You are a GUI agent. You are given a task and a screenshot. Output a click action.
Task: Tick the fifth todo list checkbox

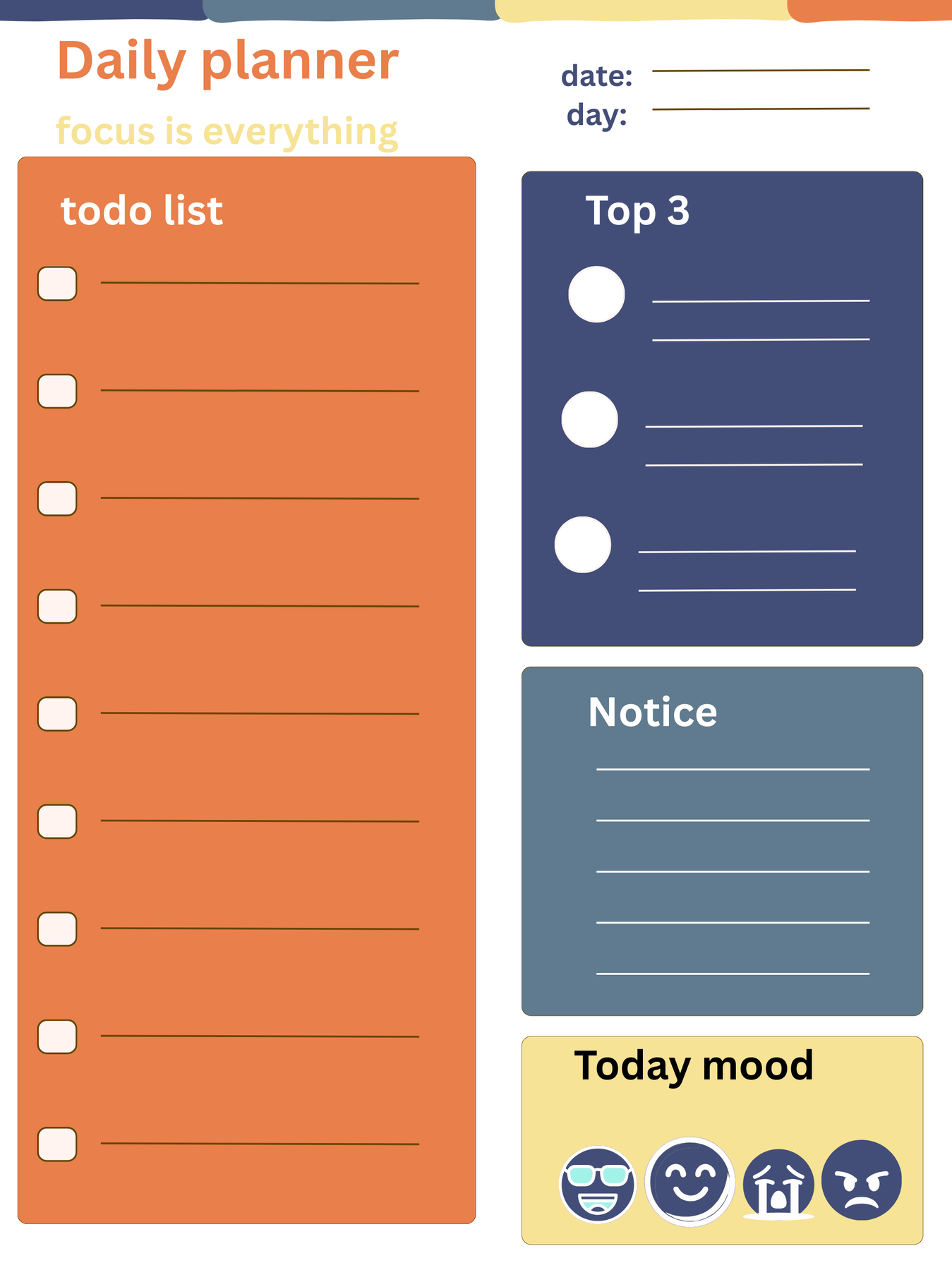click(57, 713)
